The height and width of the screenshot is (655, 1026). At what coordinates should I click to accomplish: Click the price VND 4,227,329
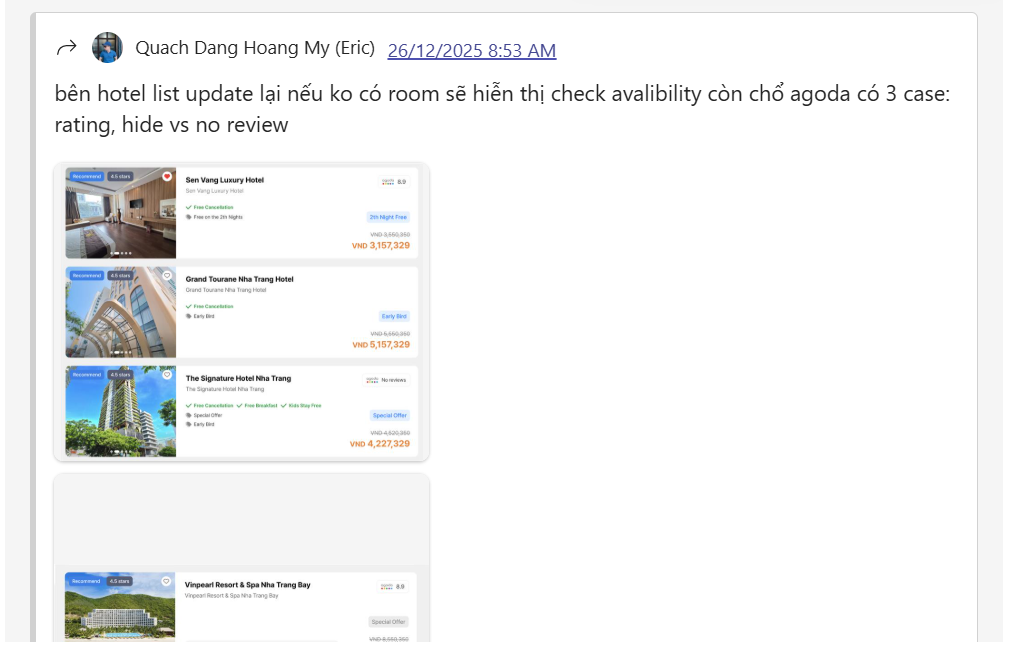point(380,444)
